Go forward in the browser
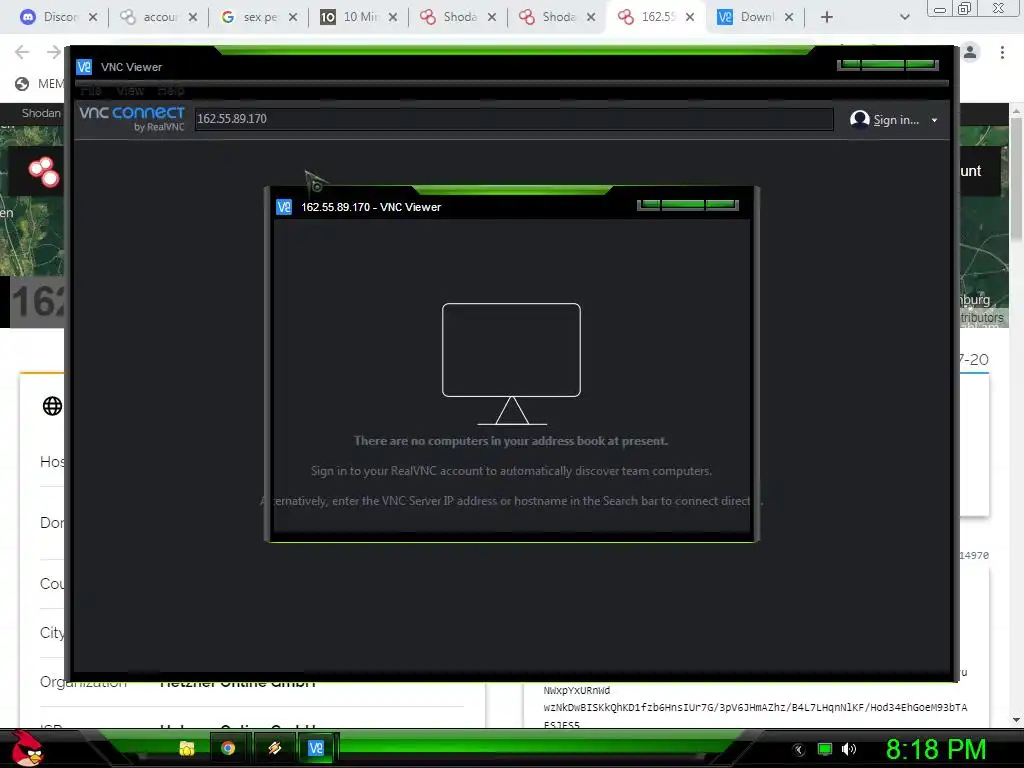The height and width of the screenshot is (768, 1024). coord(54,52)
